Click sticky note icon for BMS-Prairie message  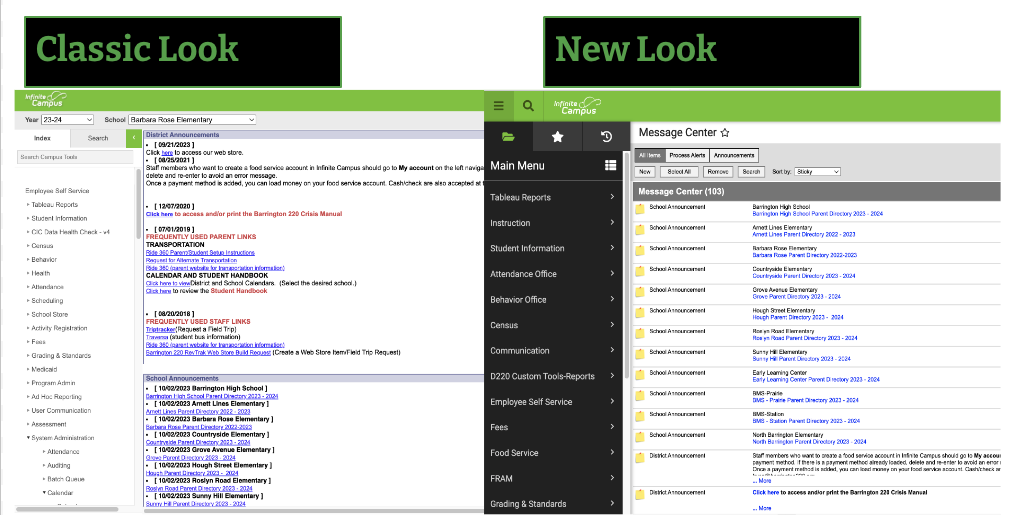pyautogui.click(x=640, y=396)
